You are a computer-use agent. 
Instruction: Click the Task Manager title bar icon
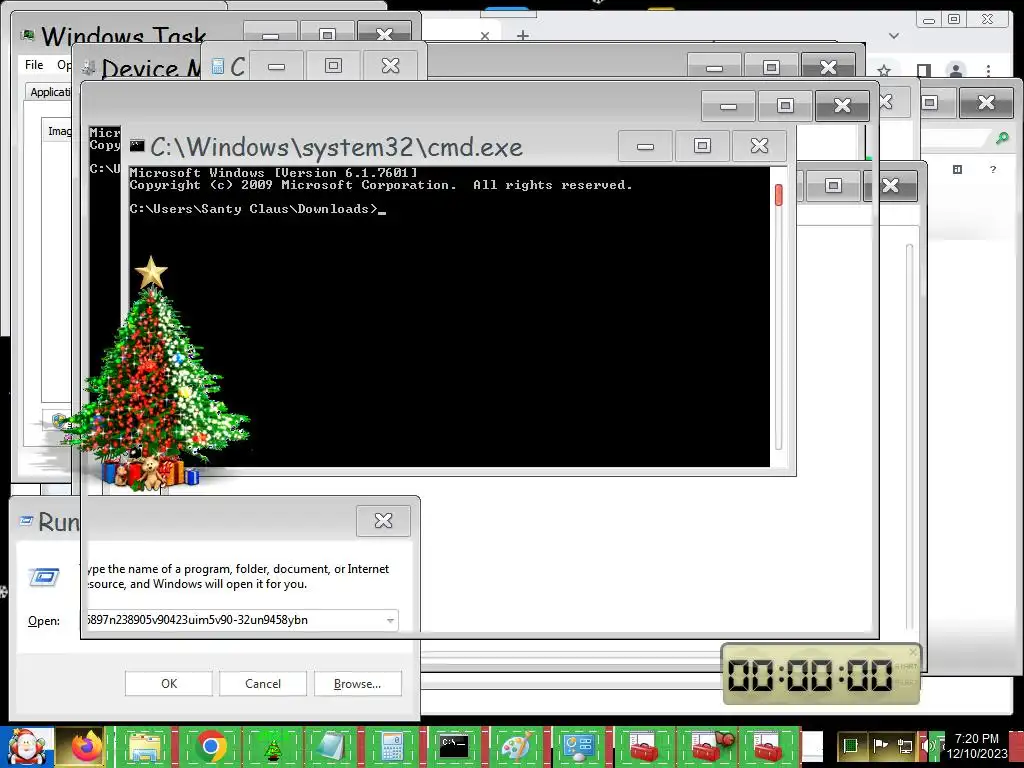(27, 35)
